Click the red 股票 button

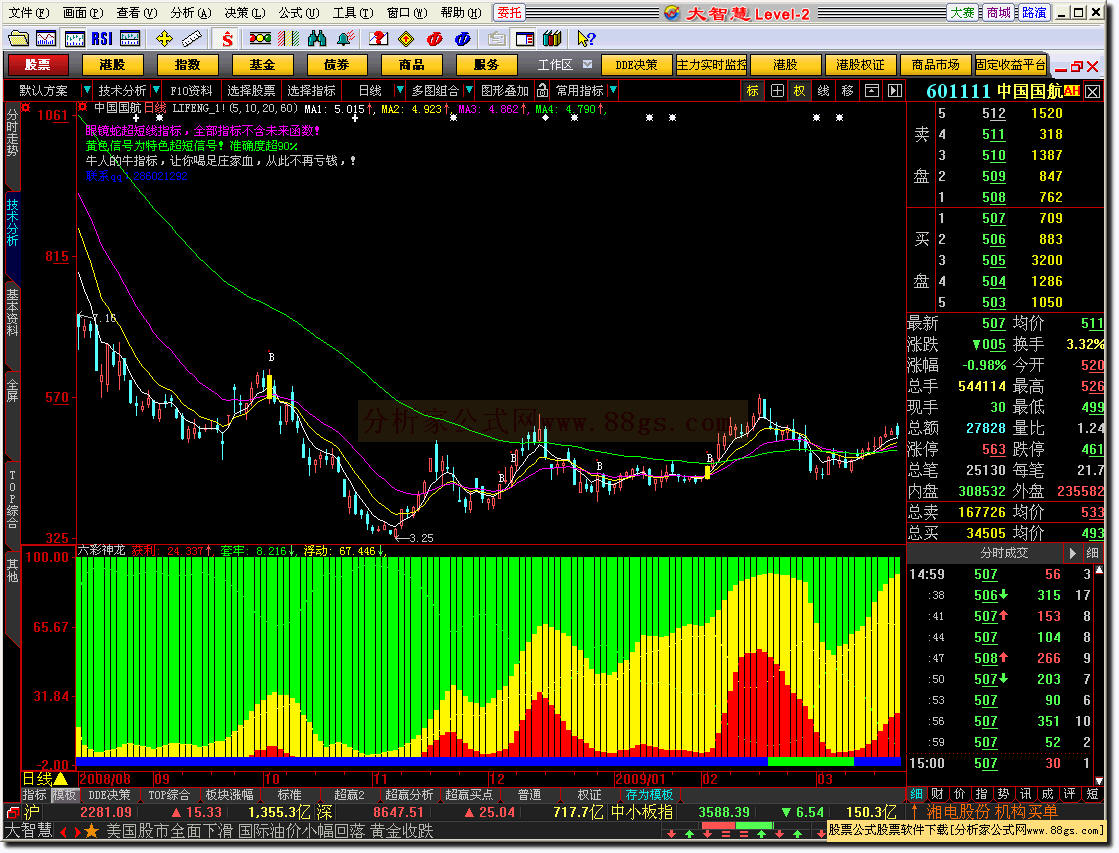pos(37,64)
